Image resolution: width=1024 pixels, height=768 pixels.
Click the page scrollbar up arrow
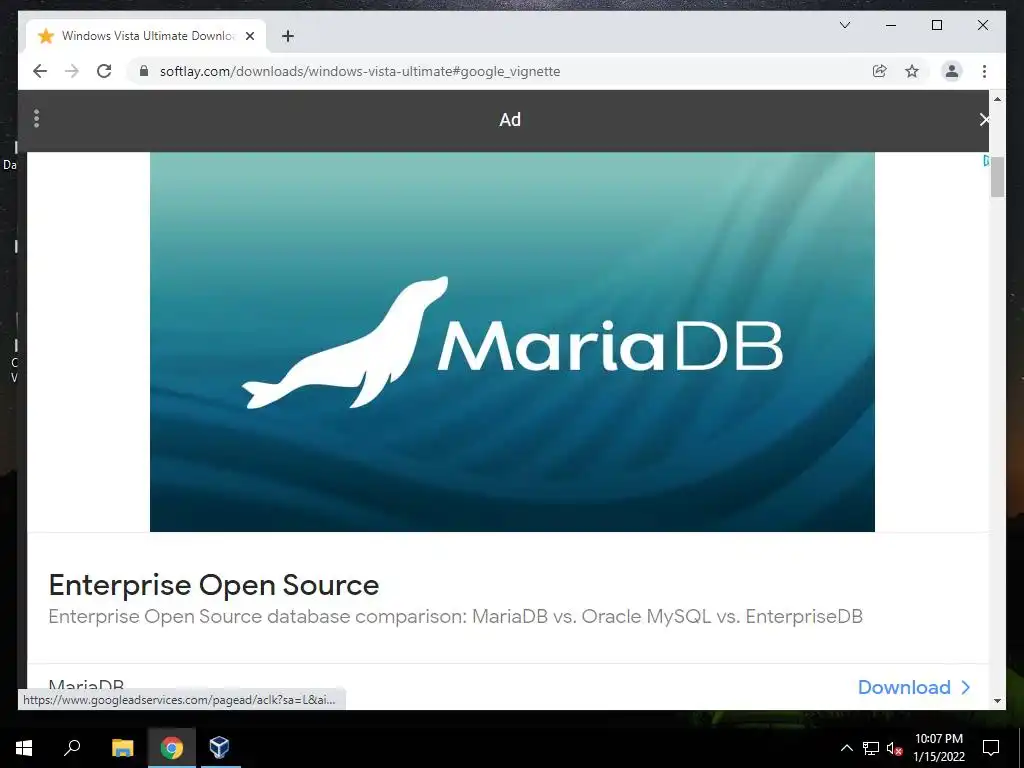click(997, 99)
